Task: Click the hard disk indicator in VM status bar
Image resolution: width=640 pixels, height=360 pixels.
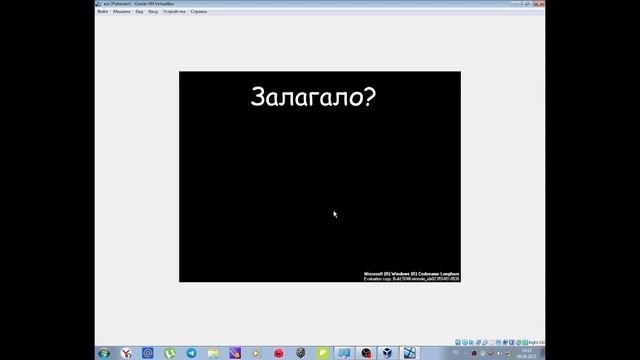Action: [458, 342]
